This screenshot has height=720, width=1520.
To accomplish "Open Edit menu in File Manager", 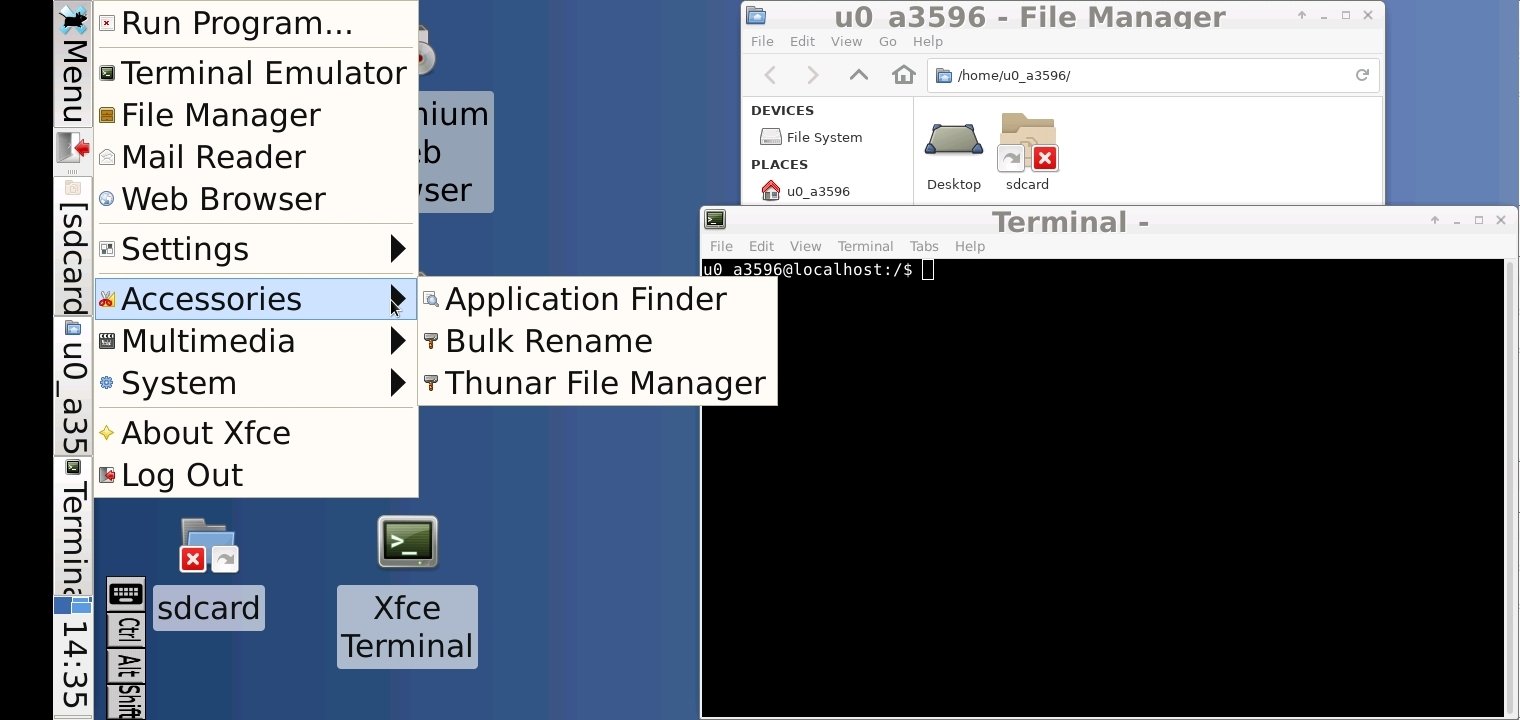I will point(802,42).
